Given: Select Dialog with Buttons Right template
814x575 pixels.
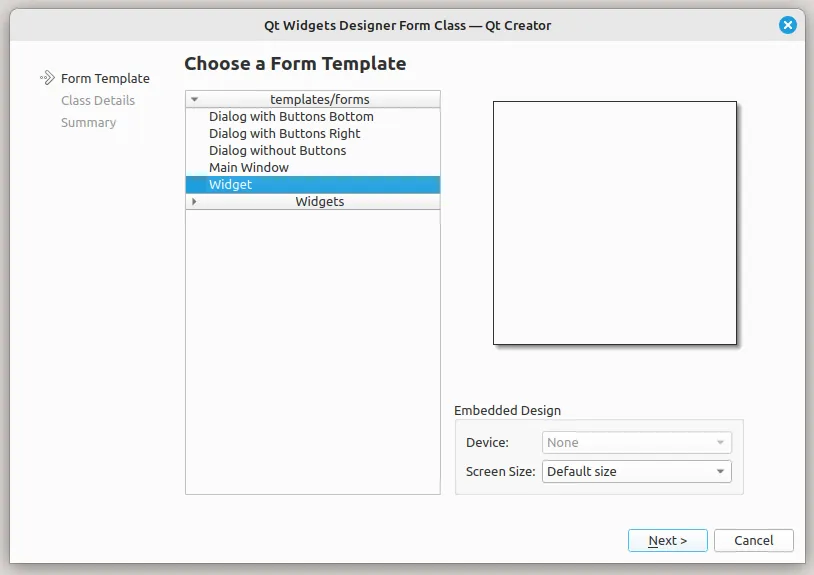Looking at the screenshot, I should click(313, 133).
